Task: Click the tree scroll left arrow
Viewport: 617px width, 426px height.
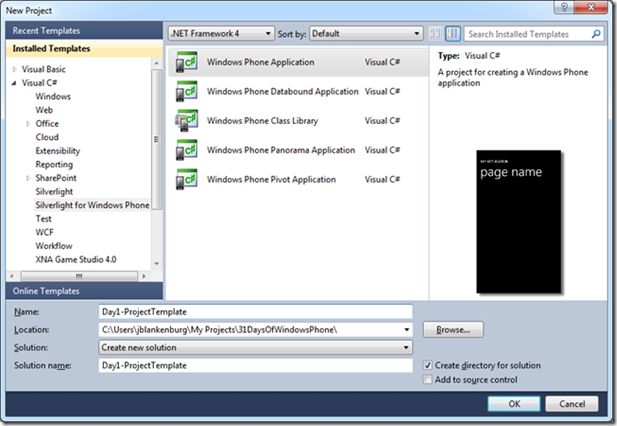Action: tap(12, 276)
